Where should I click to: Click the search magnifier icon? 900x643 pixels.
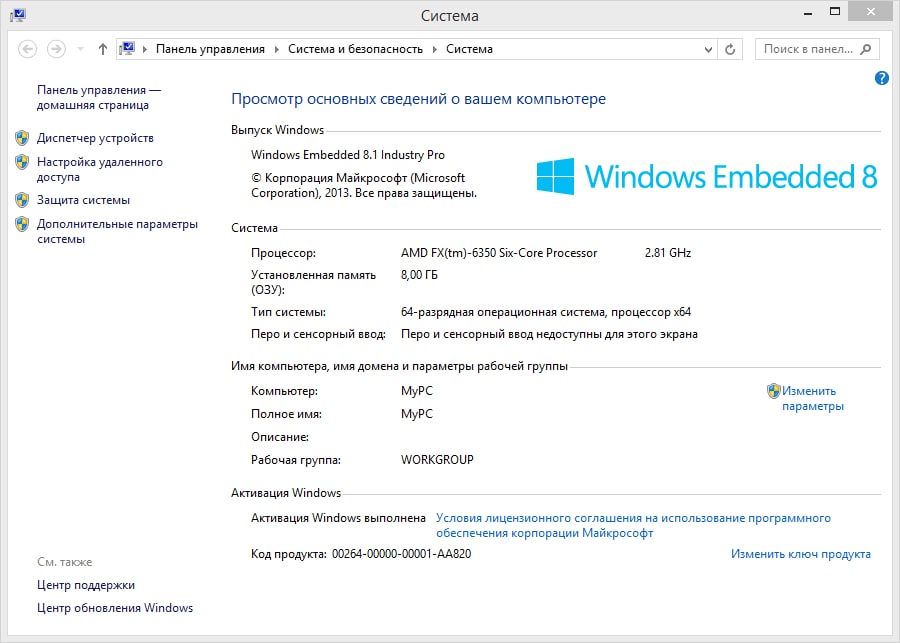point(866,49)
